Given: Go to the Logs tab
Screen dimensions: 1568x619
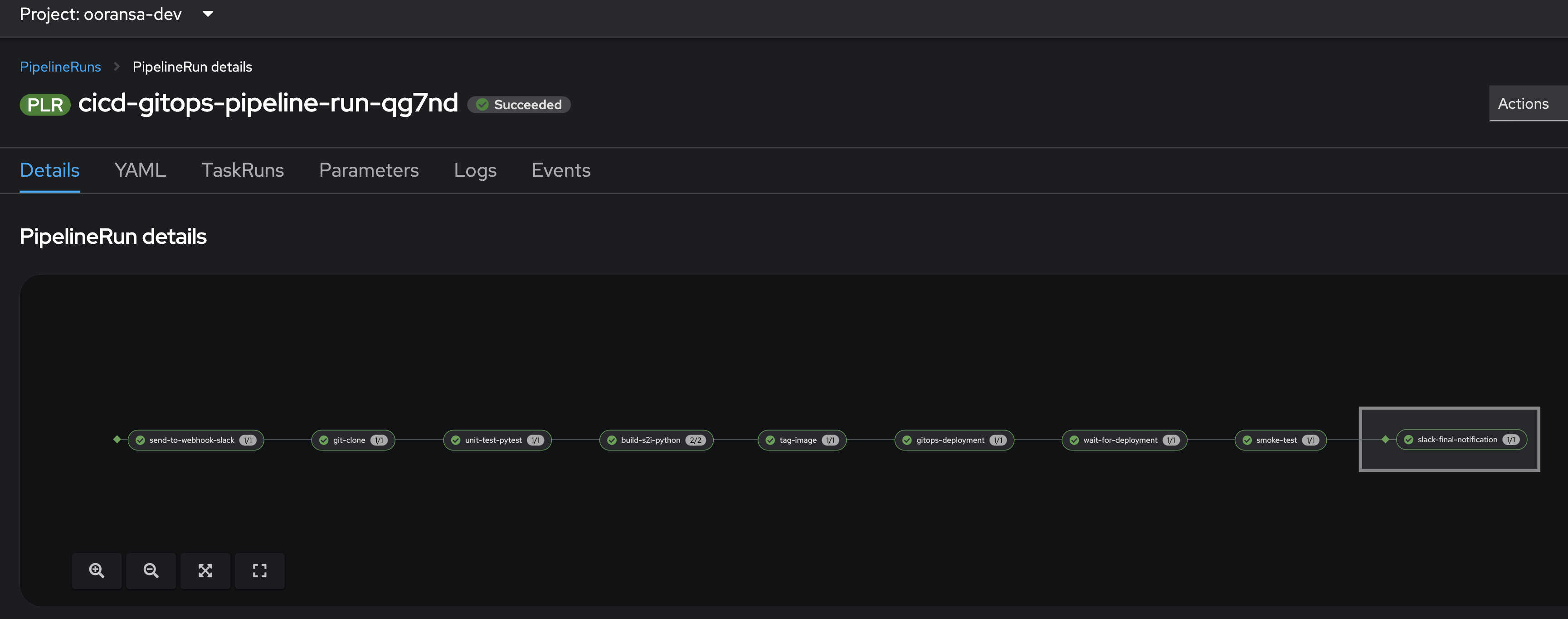Looking at the screenshot, I should point(475,170).
